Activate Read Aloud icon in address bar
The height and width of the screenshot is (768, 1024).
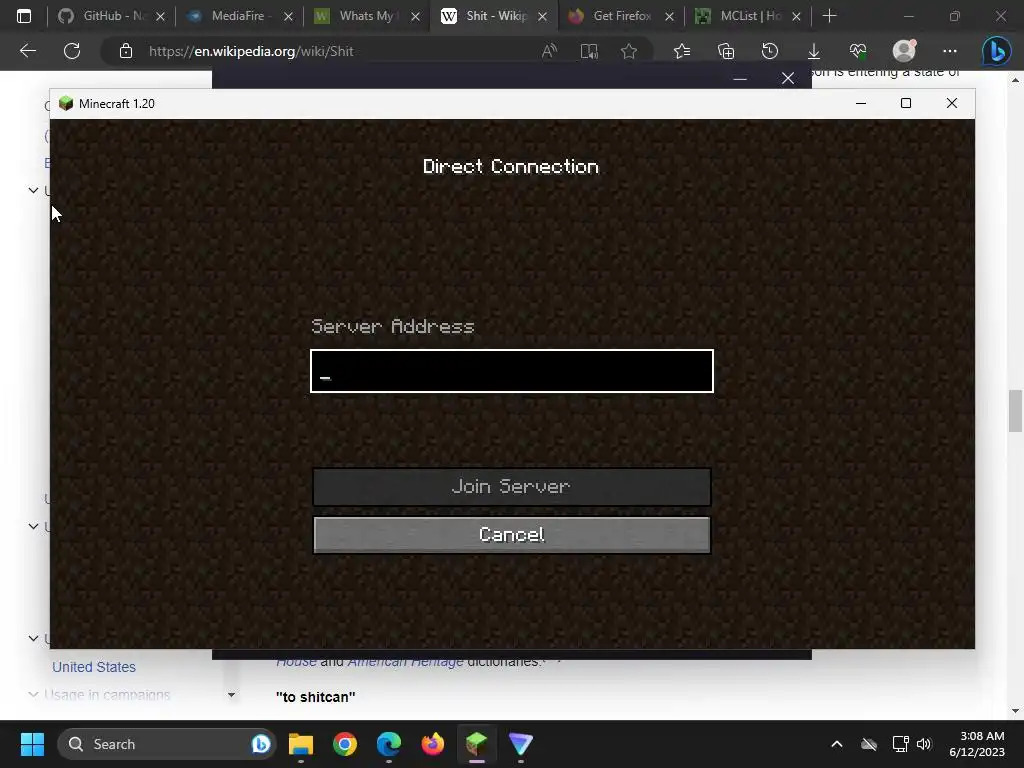(x=549, y=51)
